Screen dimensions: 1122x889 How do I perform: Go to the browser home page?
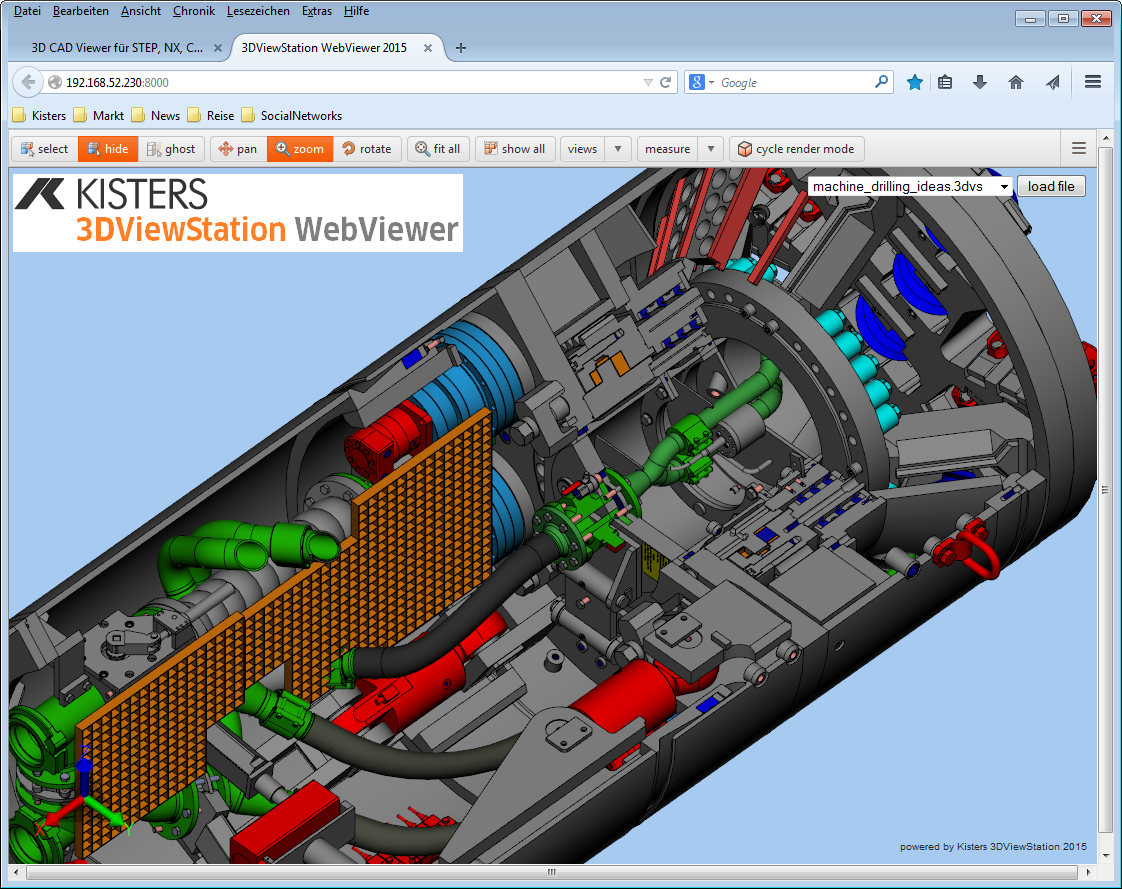(1016, 82)
